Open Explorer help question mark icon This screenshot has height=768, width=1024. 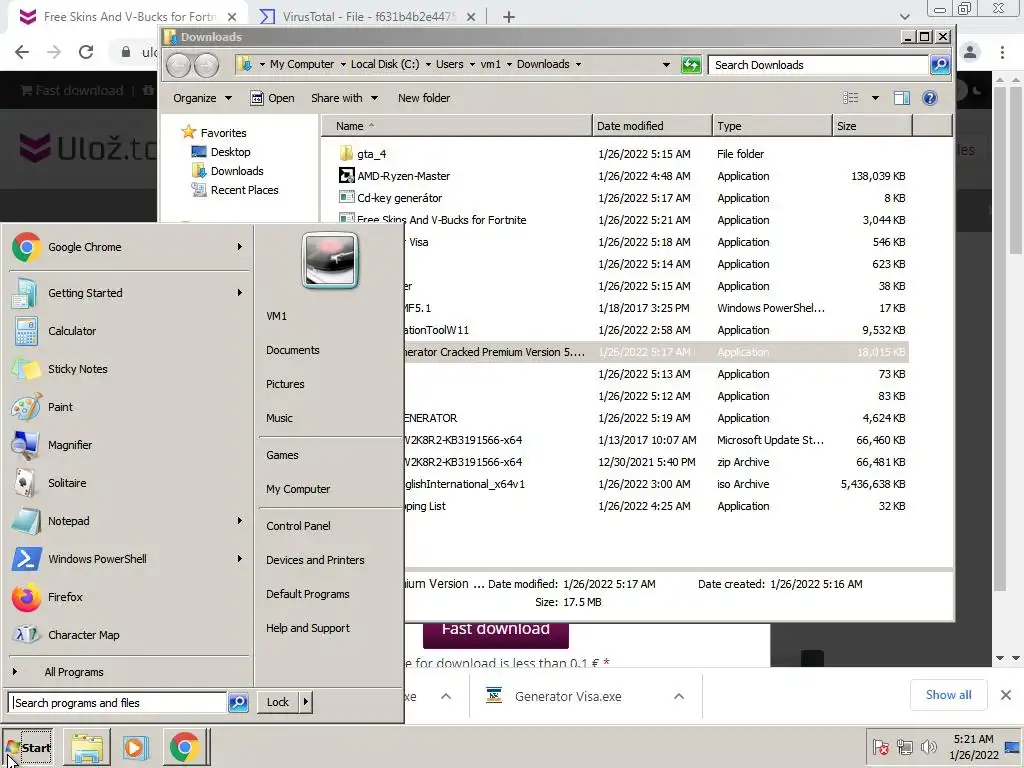point(930,98)
